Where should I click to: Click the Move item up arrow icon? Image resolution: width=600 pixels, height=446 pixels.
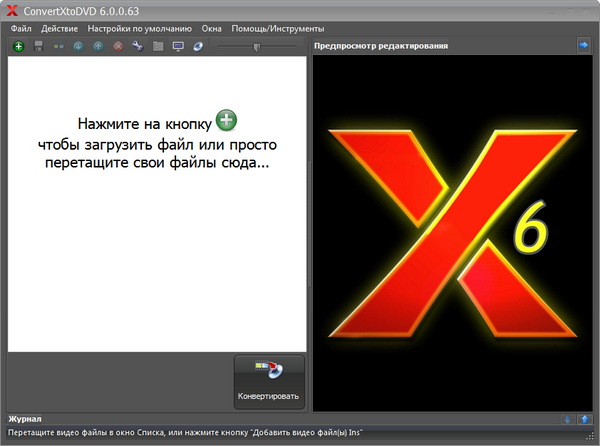coord(98,46)
